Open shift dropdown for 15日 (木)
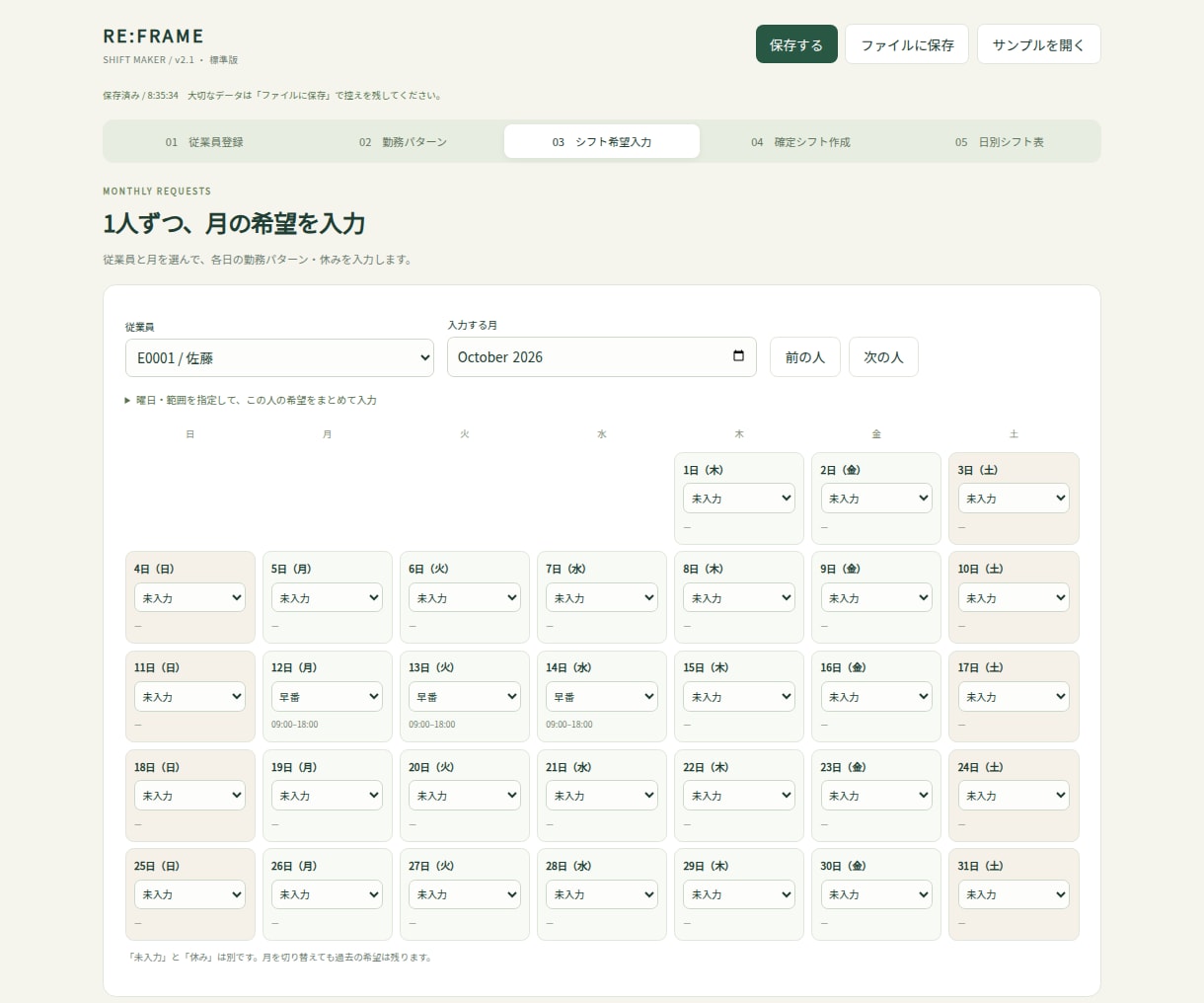Screen dimensions: 1204x1003 click(739, 697)
